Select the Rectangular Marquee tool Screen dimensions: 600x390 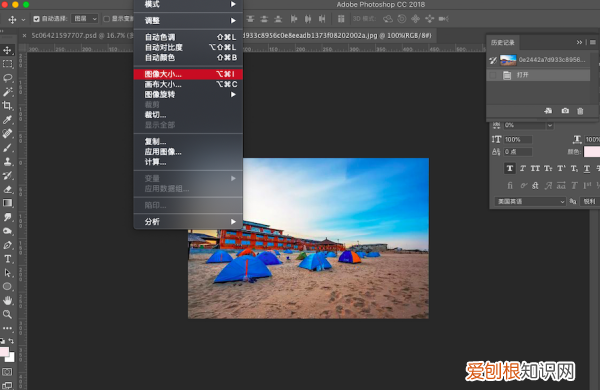7,64
